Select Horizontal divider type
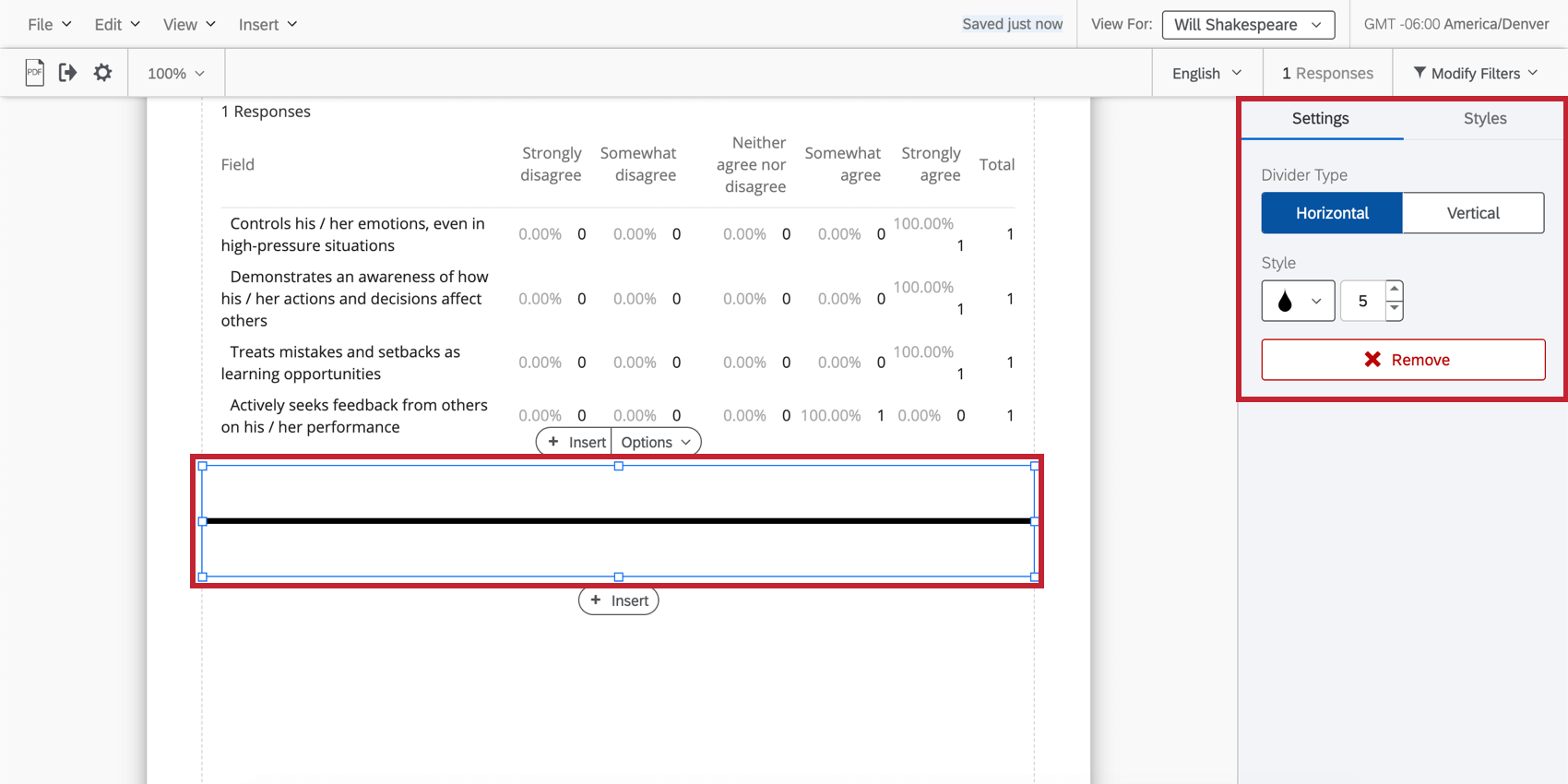Image resolution: width=1568 pixels, height=784 pixels. click(x=1332, y=213)
